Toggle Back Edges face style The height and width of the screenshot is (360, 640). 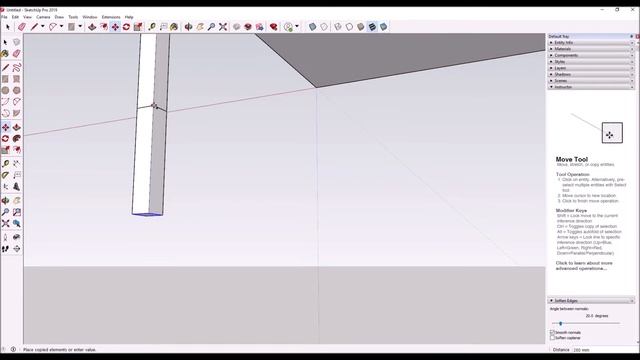coord(324,27)
